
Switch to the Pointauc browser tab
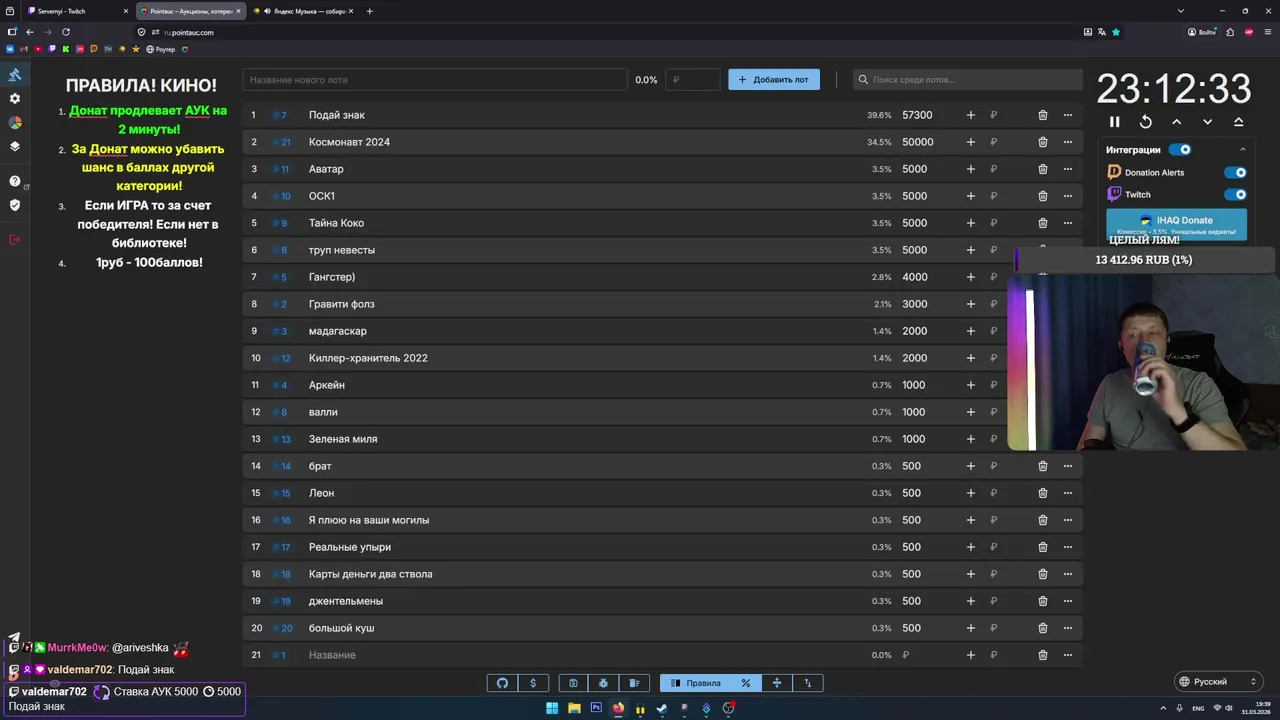tap(190, 11)
